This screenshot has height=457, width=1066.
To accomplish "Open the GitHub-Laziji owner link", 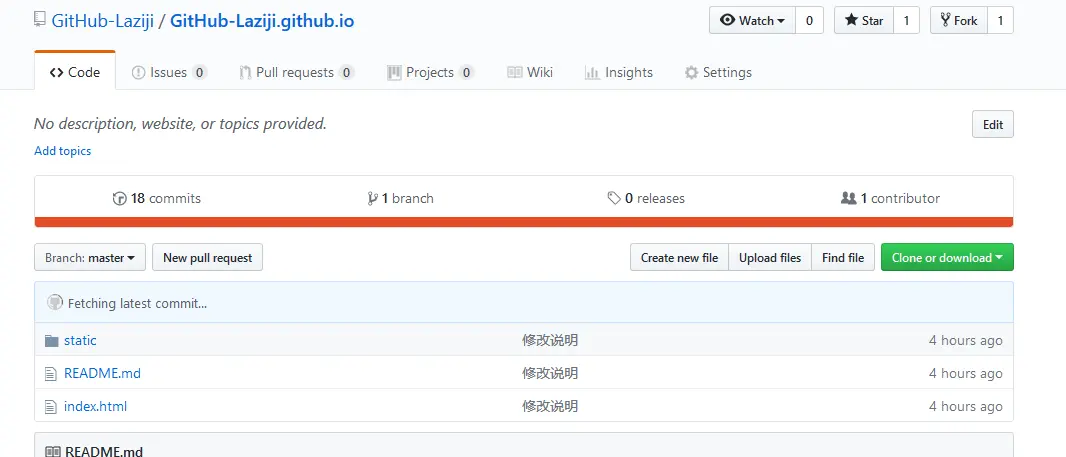I will point(102,20).
